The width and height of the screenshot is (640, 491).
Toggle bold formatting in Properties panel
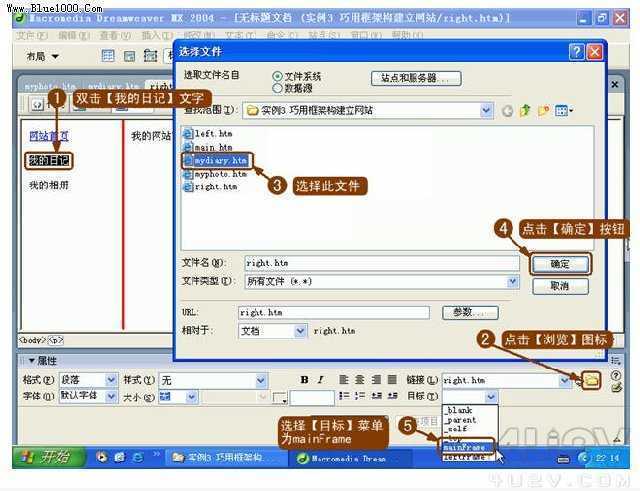point(304,380)
